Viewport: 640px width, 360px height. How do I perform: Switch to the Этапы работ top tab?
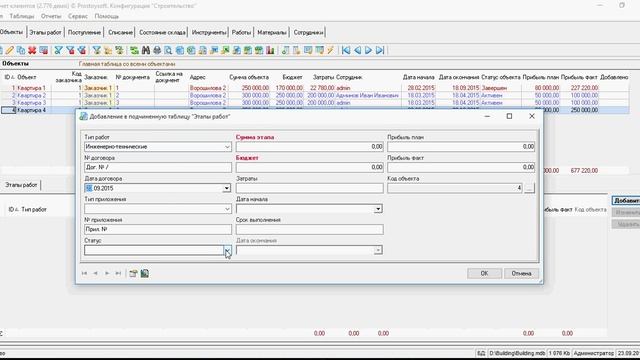45,32
